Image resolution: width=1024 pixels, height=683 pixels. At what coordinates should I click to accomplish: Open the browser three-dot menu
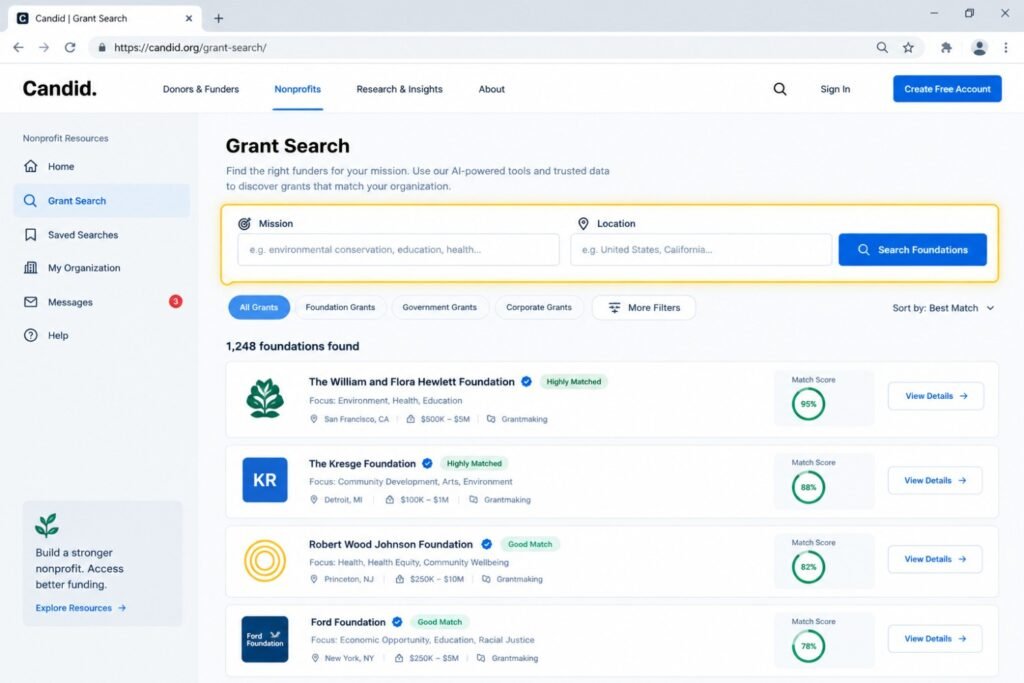point(1006,47)
